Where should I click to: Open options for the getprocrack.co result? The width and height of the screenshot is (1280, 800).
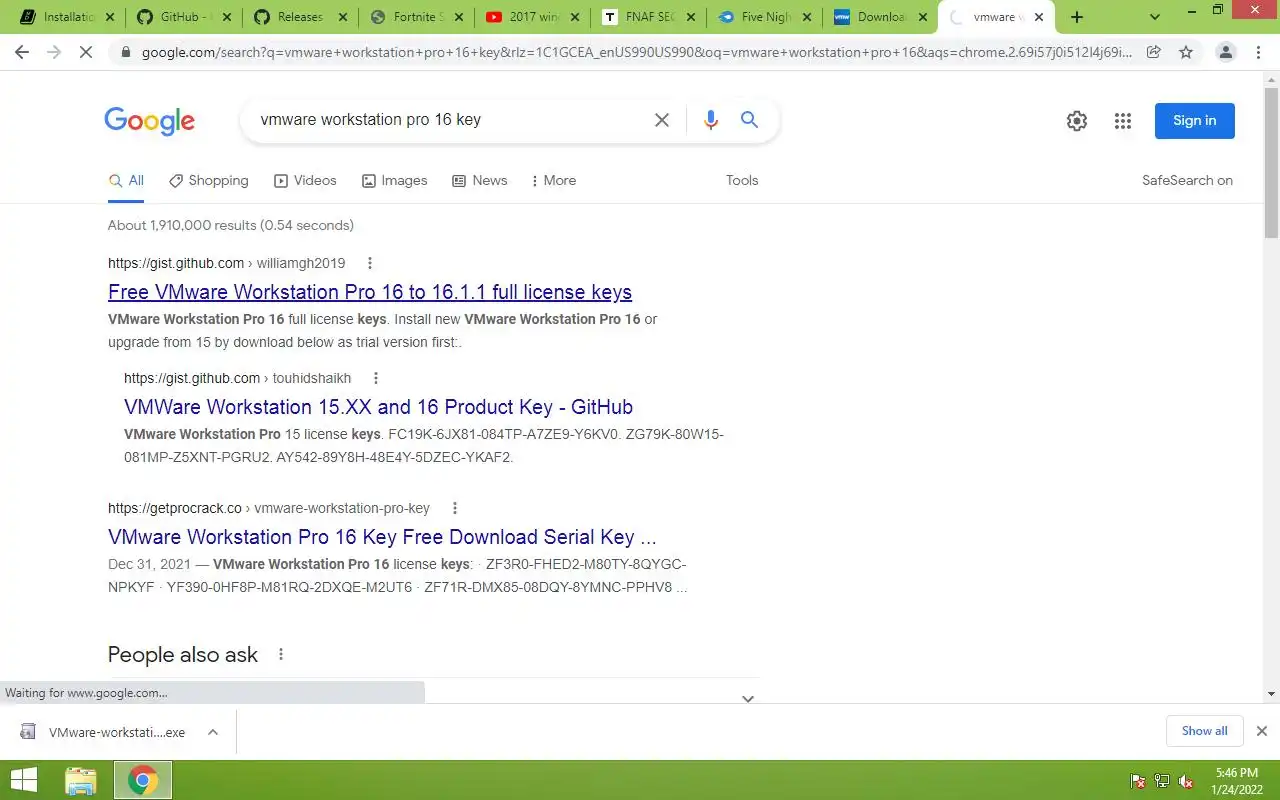point(455,508)
